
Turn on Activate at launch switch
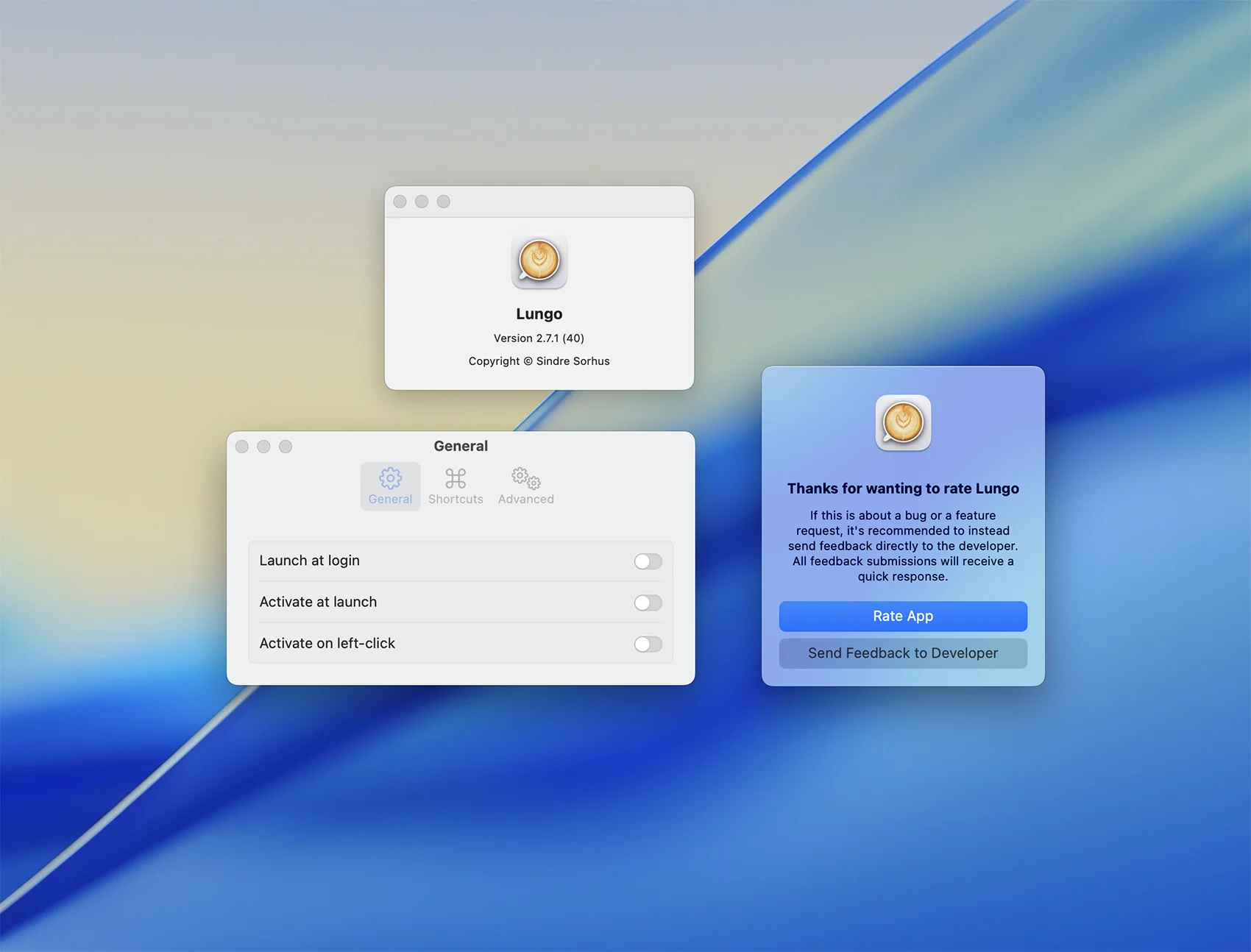648,603
